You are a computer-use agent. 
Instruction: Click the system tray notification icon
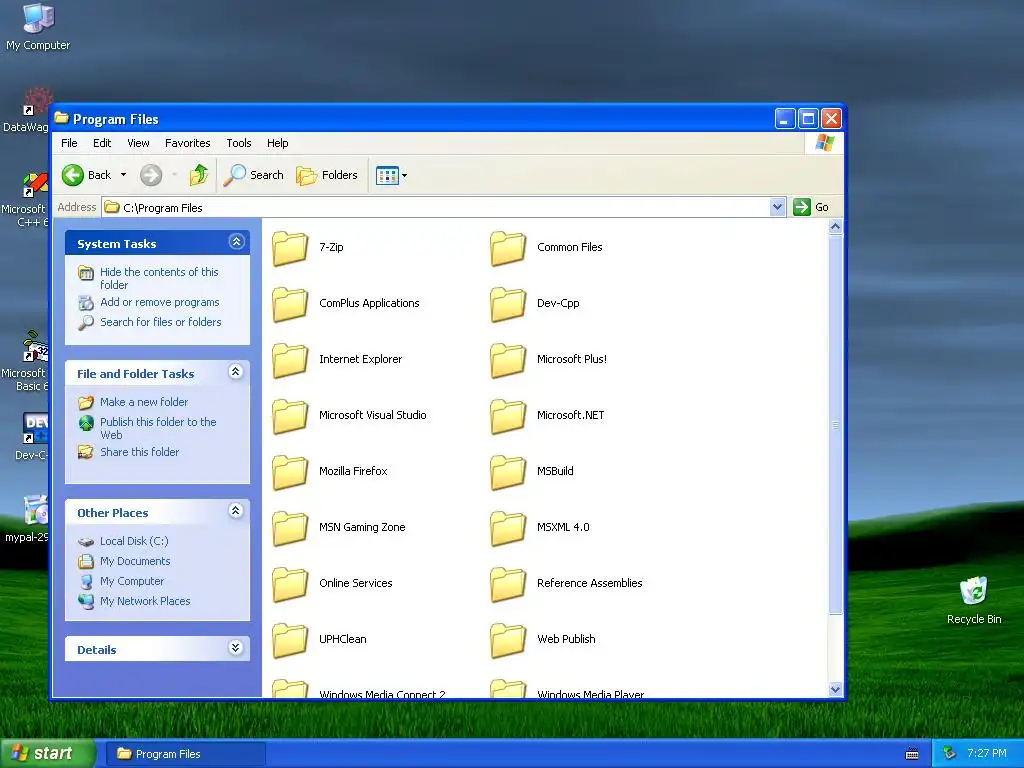(x=949, y=753)
